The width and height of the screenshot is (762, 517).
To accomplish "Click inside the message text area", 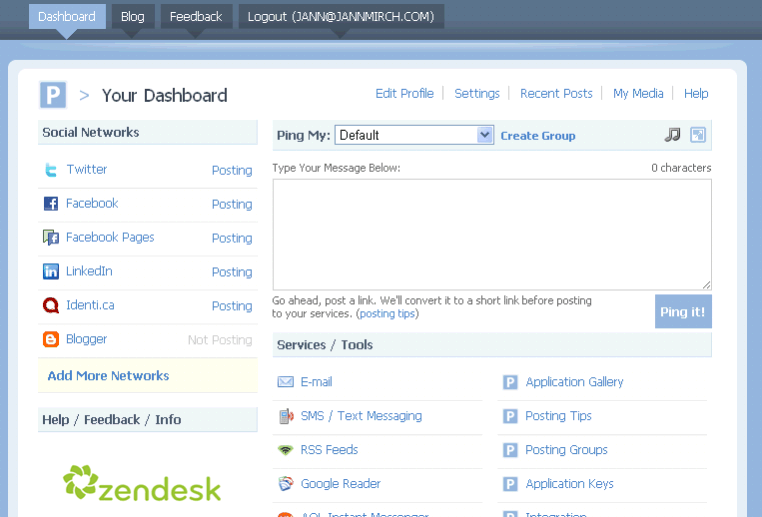I will pos(492,235).
